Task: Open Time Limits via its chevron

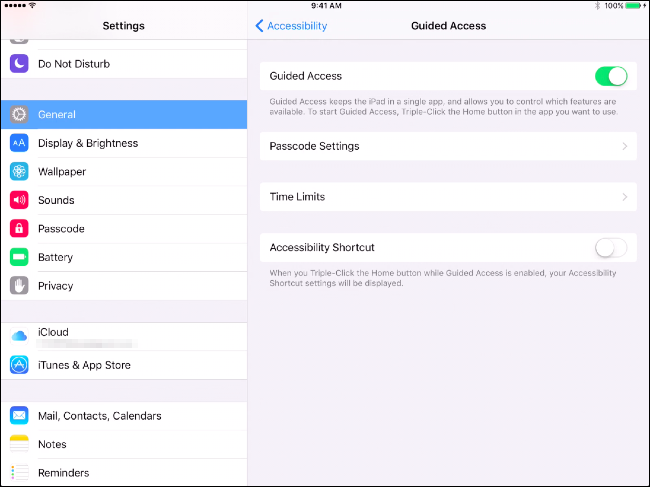Action: 625,197
